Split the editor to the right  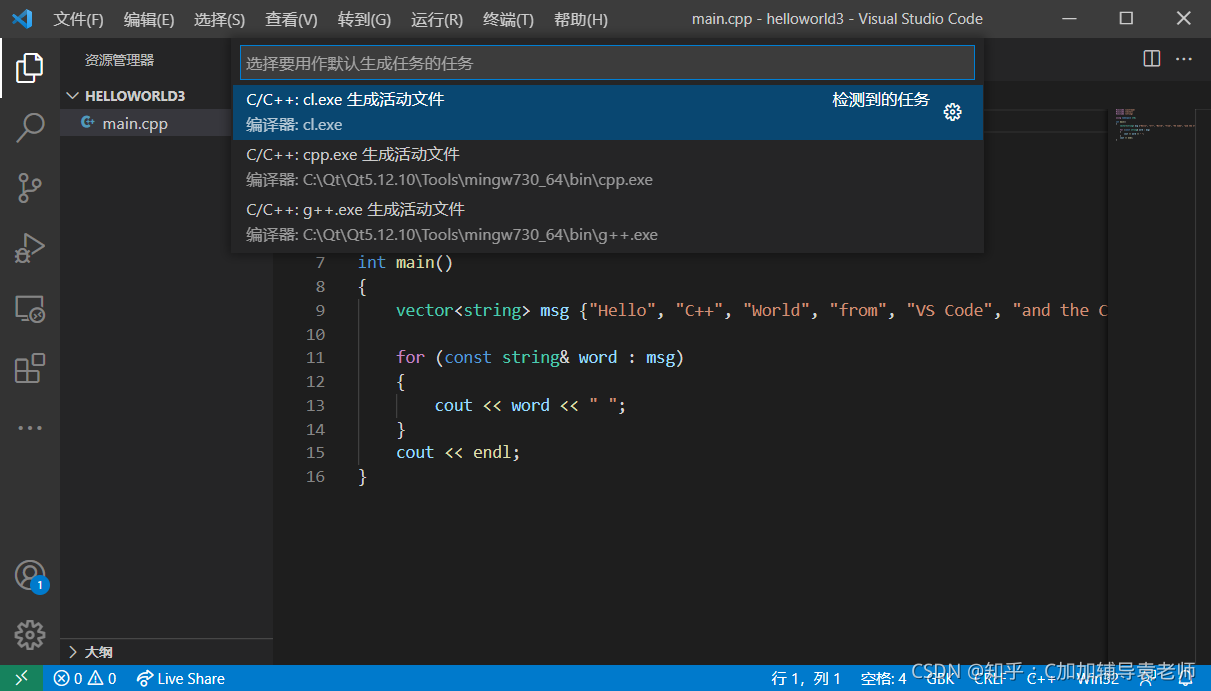(x=1152, y=59)
